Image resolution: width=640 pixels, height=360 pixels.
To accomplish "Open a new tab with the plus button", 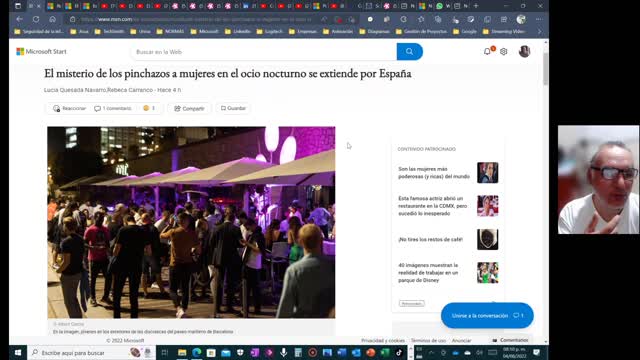I will pyautogui.click(x=476, y=6).
